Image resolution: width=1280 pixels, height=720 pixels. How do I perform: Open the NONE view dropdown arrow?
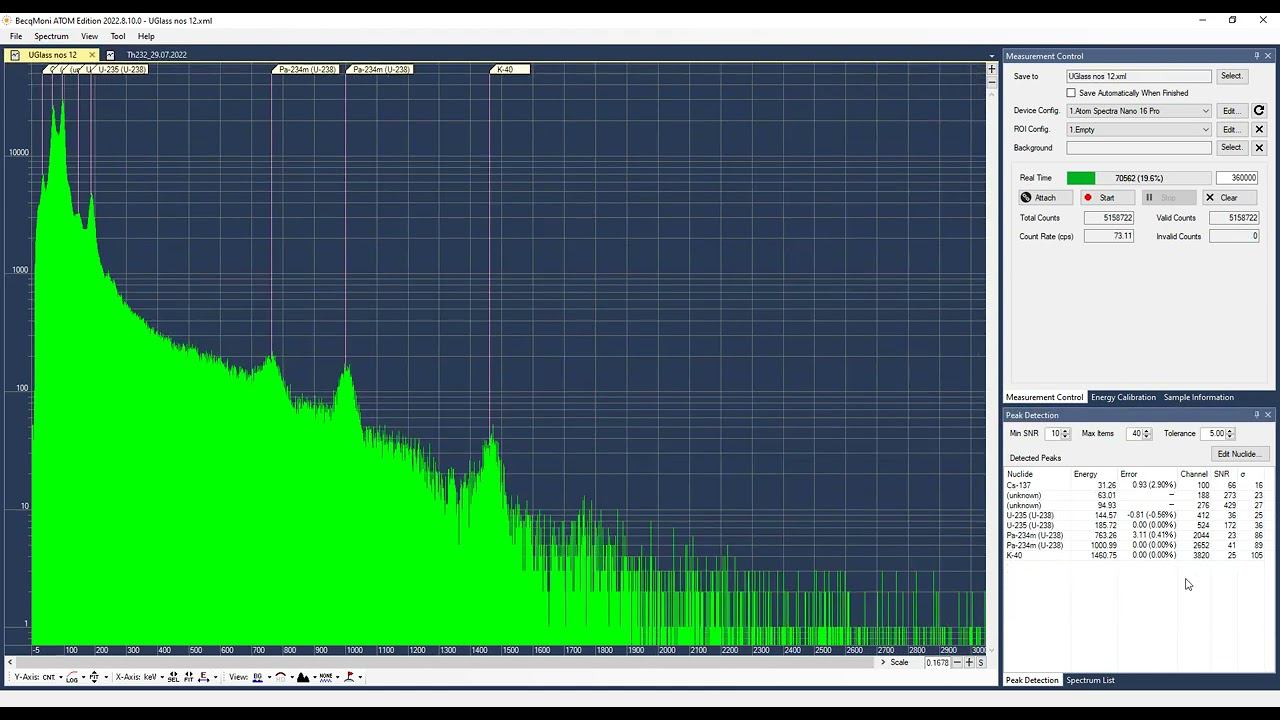(x=337, y=677)
